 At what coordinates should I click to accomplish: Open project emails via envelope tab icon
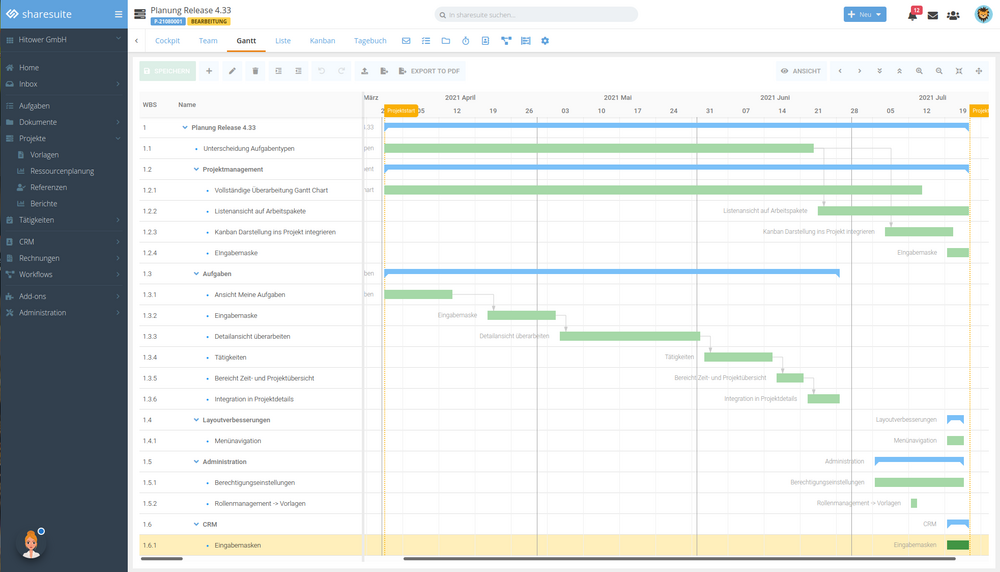(406, 41)
